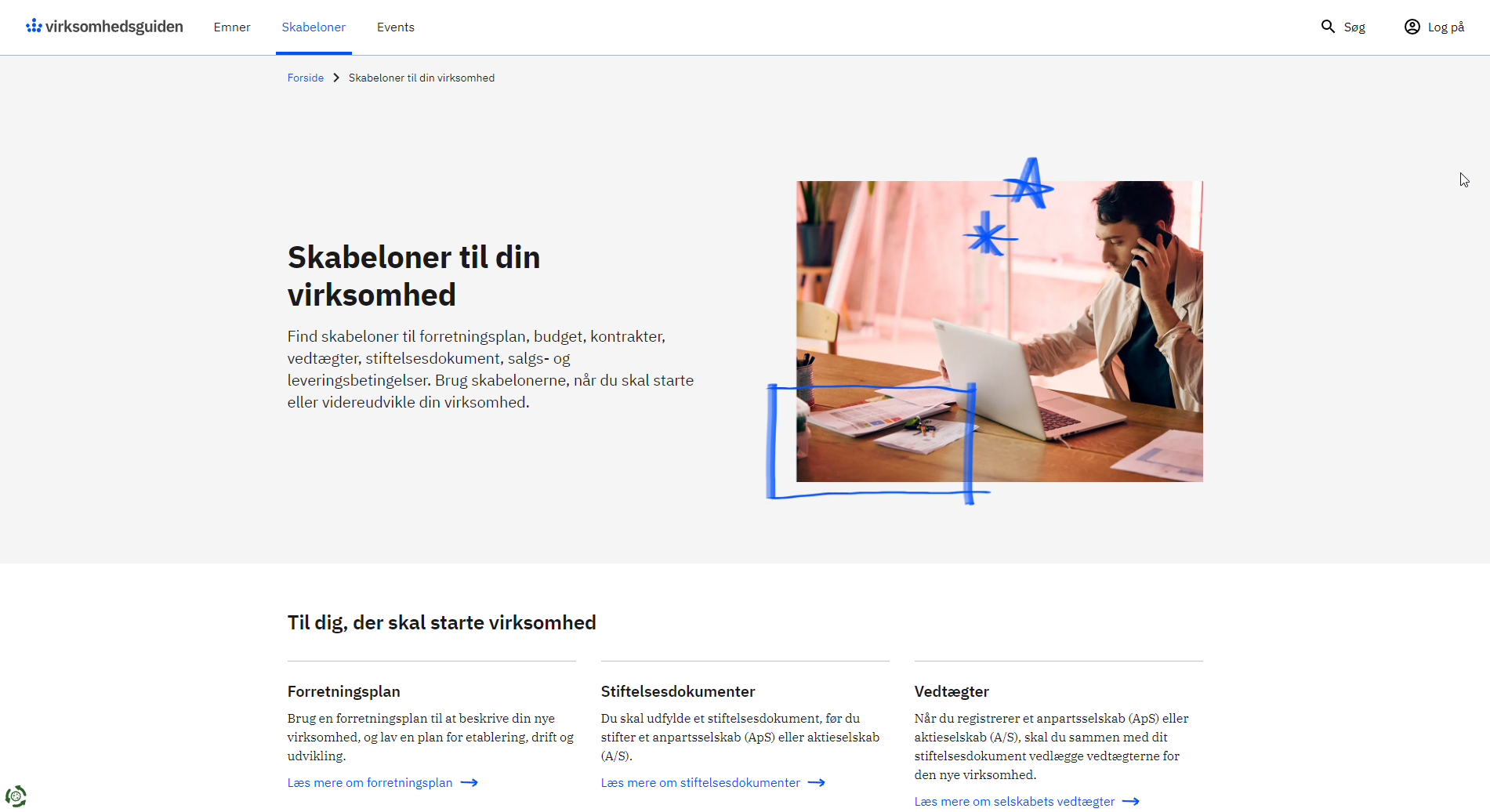Click the Søg search label
The height and width of the screenshot is (812, 1490).
click(1354, 27)
